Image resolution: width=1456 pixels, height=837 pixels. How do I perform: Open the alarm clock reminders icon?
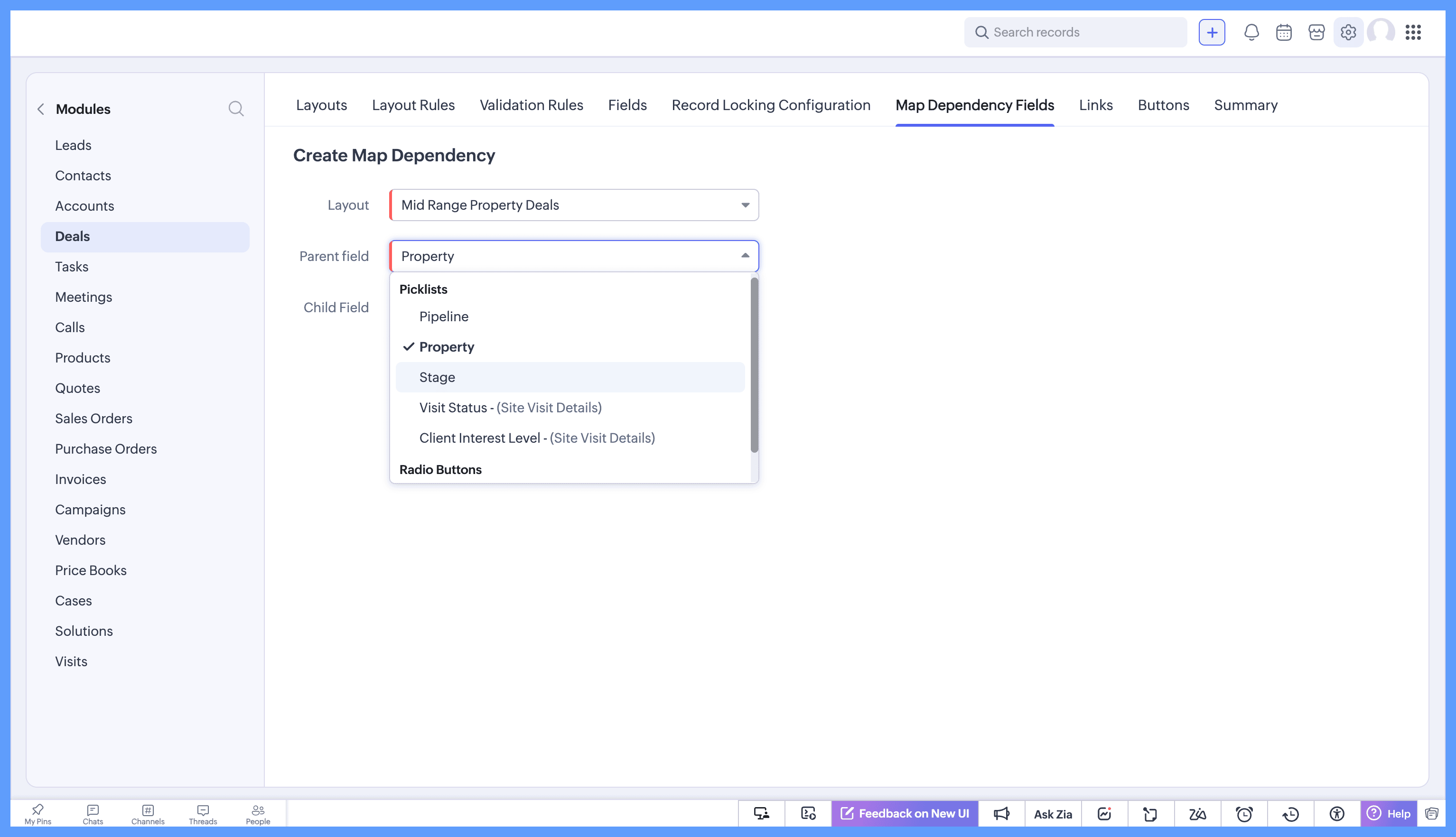pyautogui.click(x=1244, y=813)
